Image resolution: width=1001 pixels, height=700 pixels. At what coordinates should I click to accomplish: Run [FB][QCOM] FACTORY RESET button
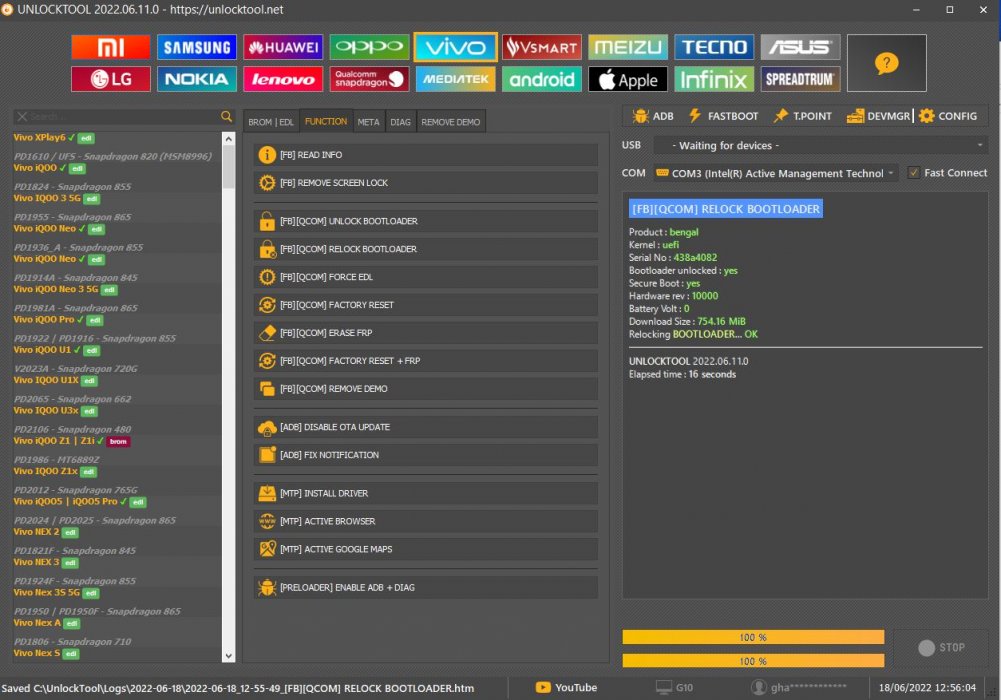pyautogui.click(x=426, y=305)
